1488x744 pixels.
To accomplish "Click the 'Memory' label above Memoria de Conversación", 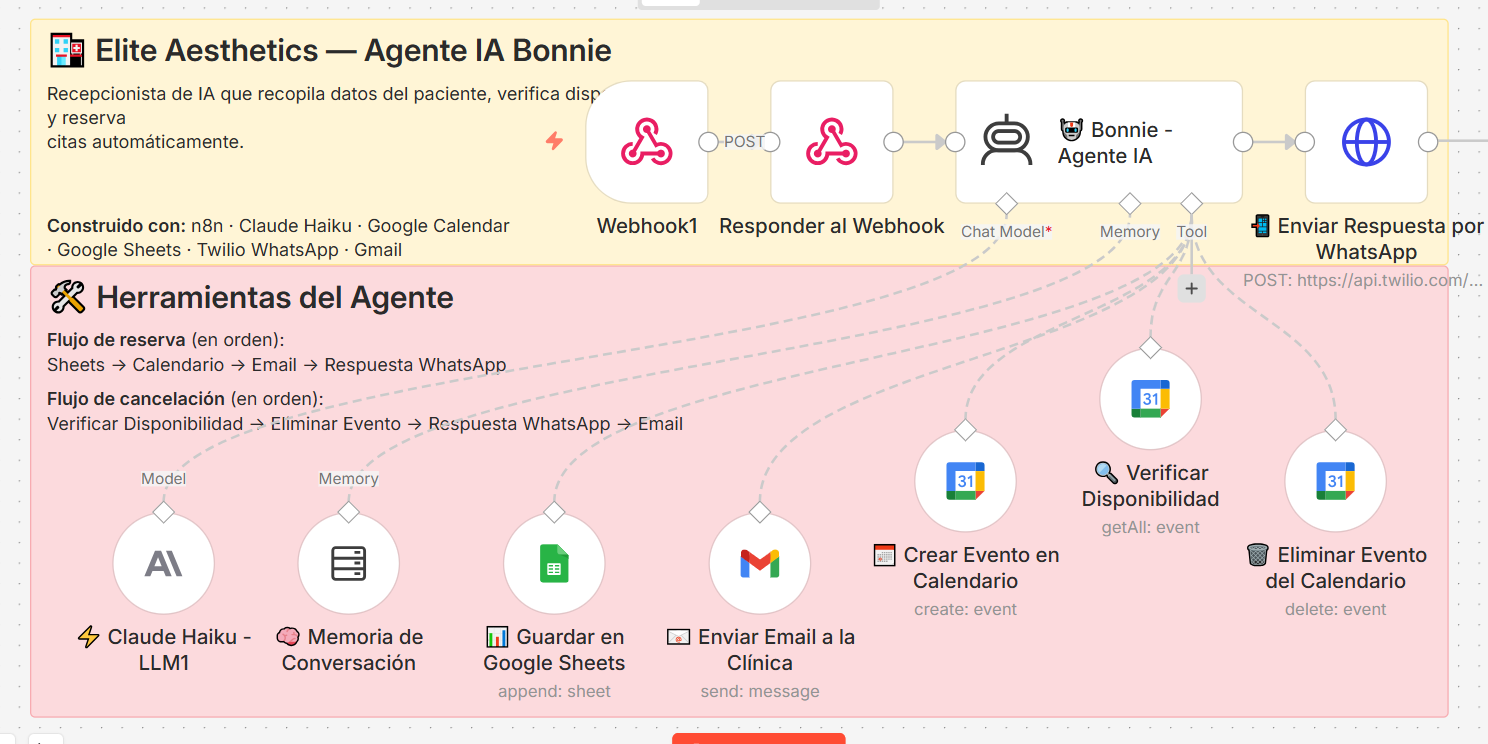I will [349, 479].
